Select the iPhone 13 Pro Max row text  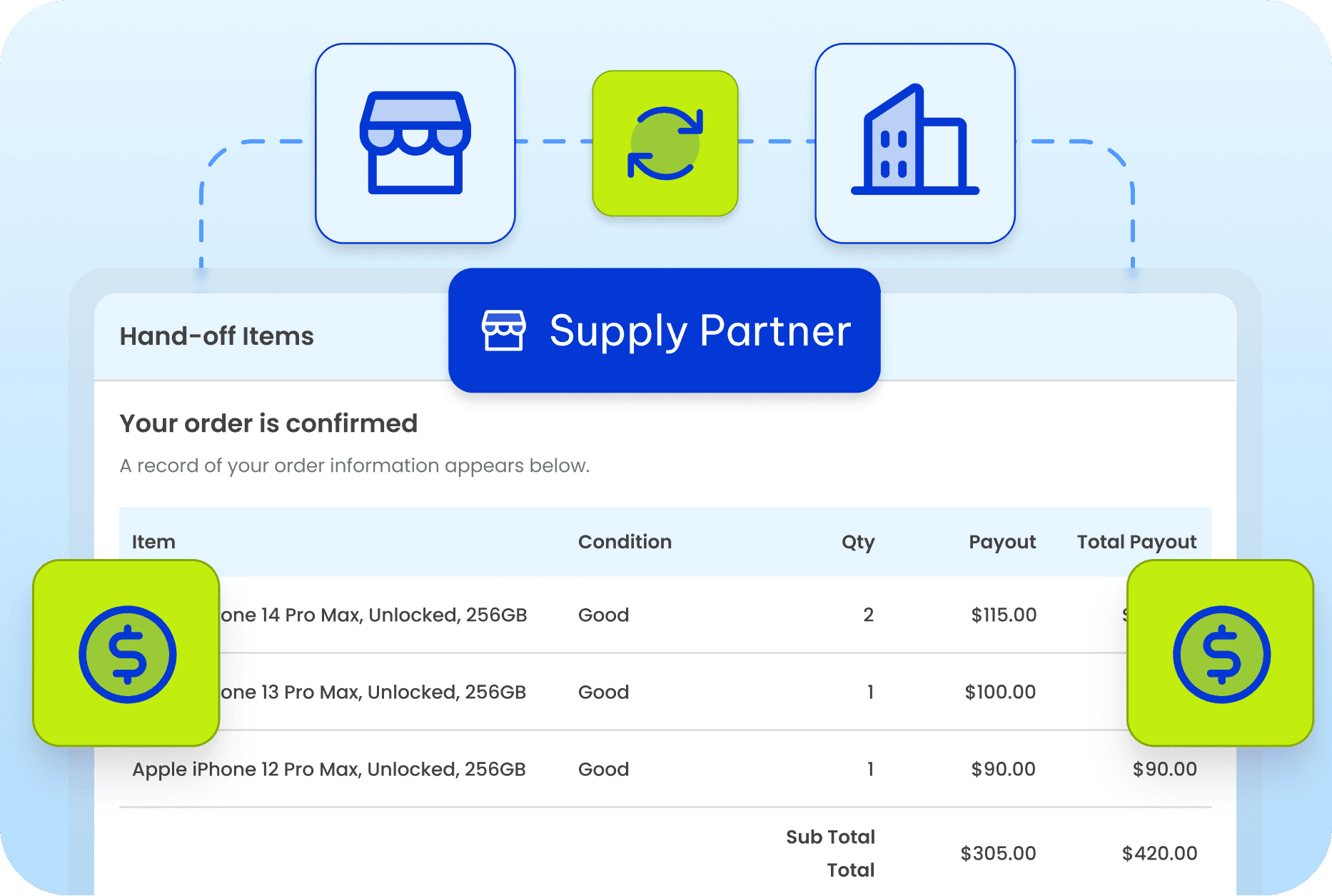coord(373,692)
